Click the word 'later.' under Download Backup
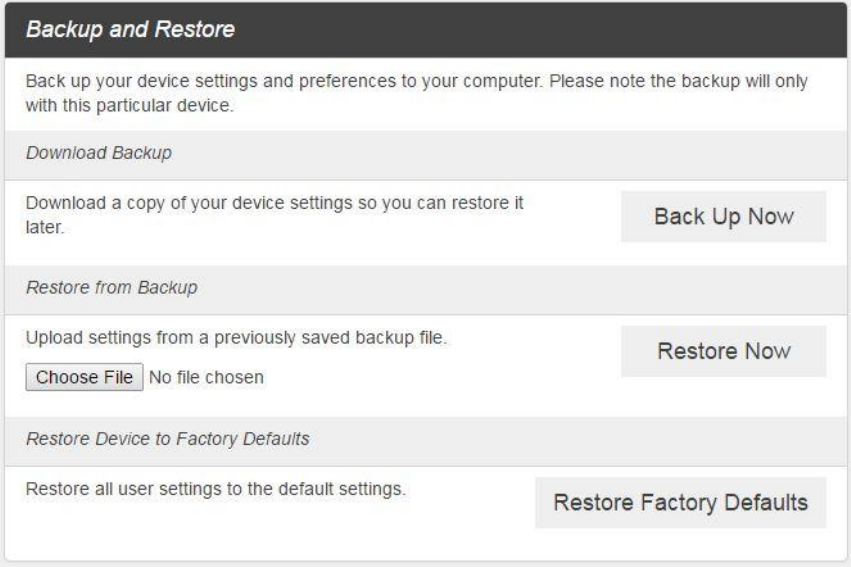Viewport: 851px width, 567px height. pos(44,228)
